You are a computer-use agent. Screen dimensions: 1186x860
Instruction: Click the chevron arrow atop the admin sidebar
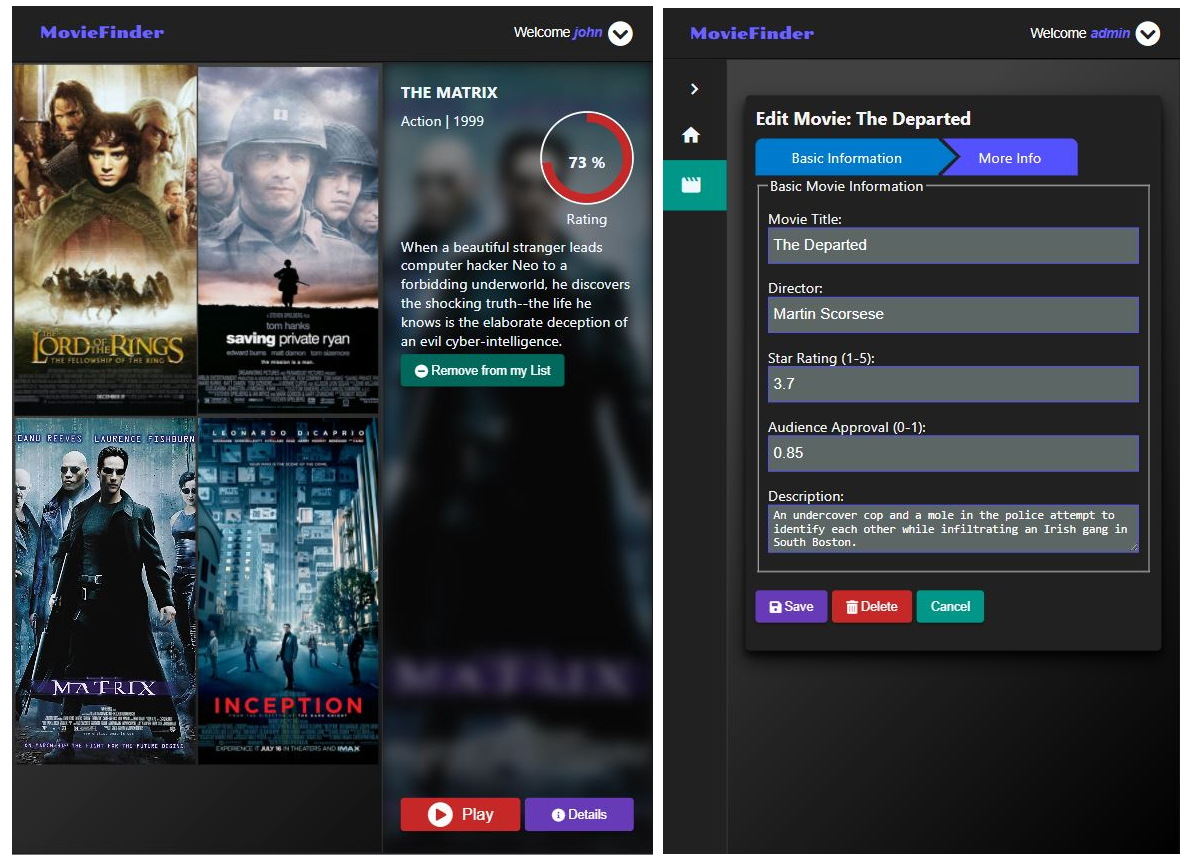tap(694, 88)
